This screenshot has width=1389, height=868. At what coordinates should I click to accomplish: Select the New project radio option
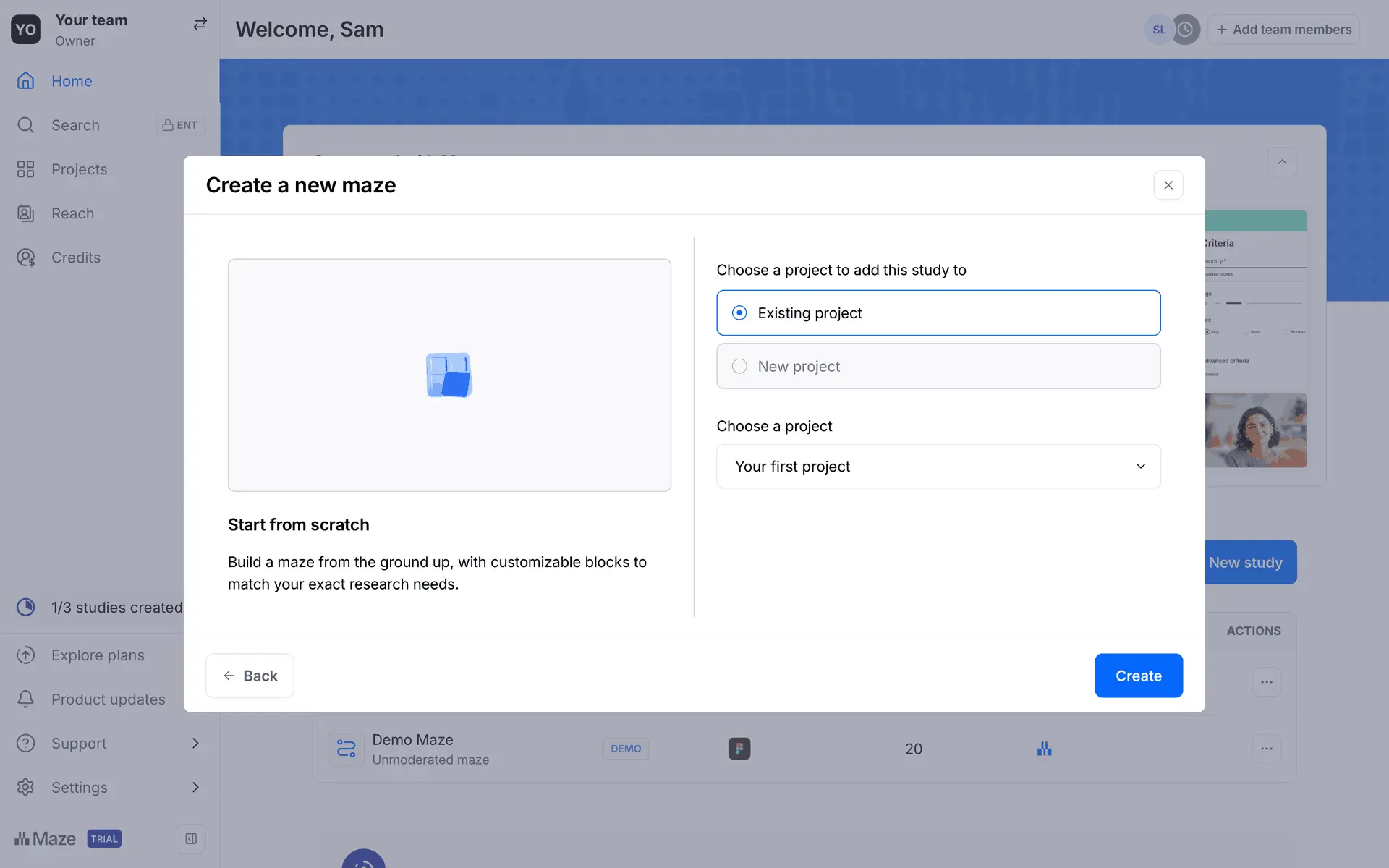click(x=739, y=367)
